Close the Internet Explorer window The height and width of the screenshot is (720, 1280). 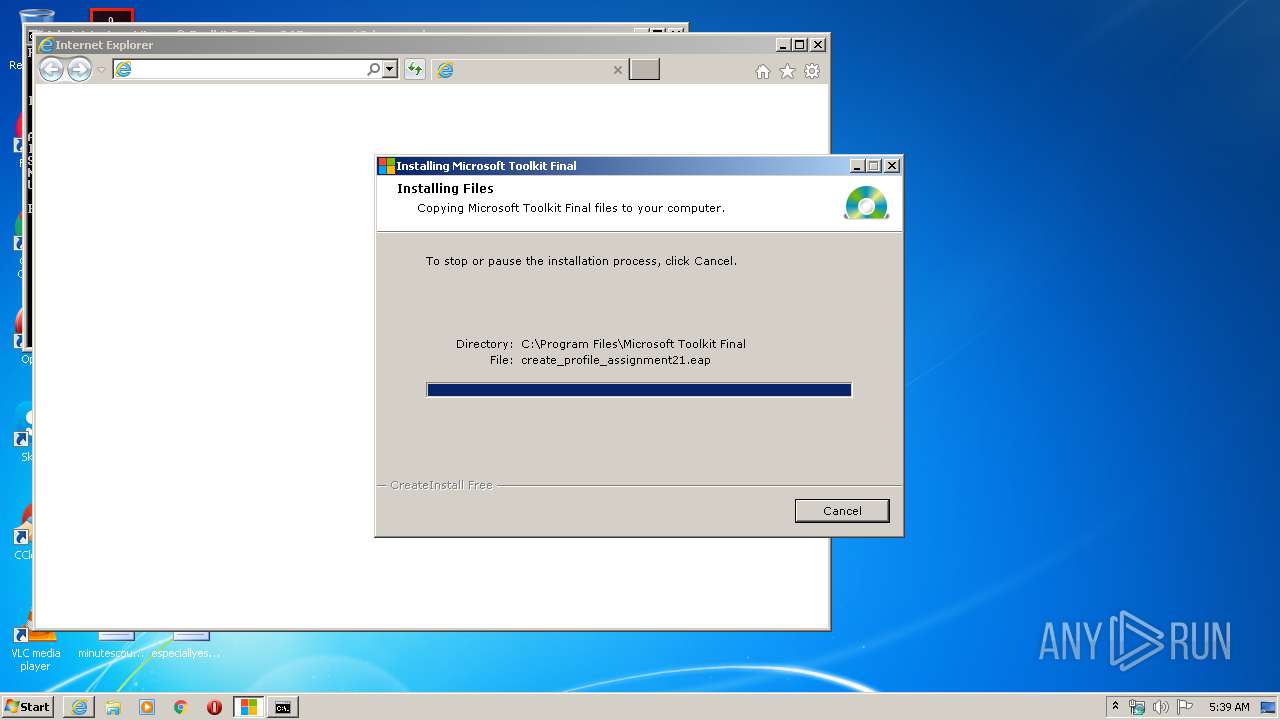coord(818,45)
